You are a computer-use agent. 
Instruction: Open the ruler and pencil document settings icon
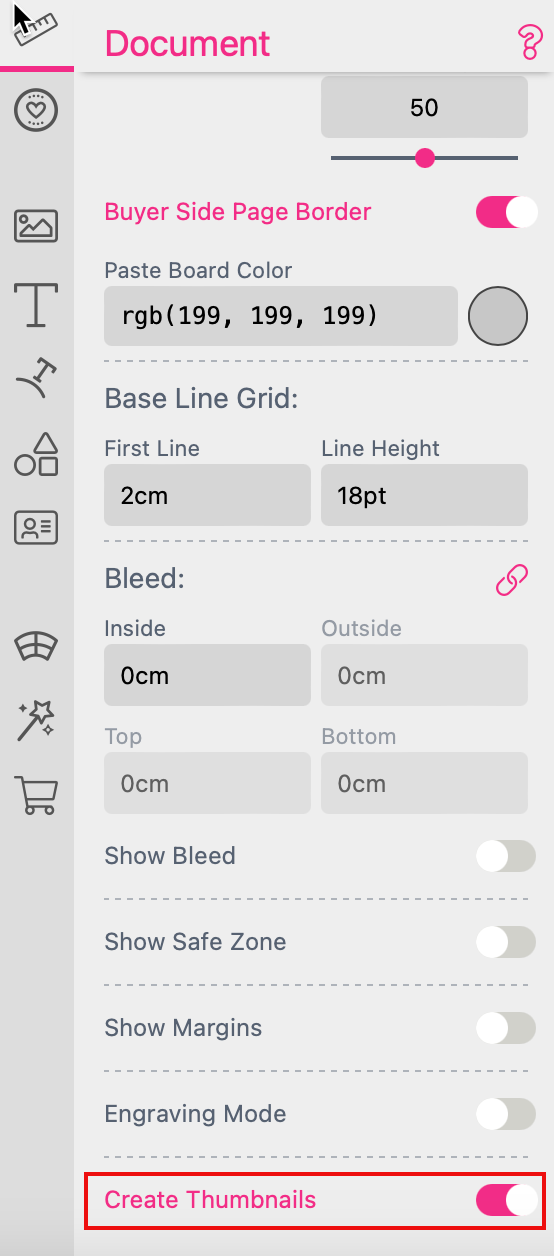tap(36, 32)
